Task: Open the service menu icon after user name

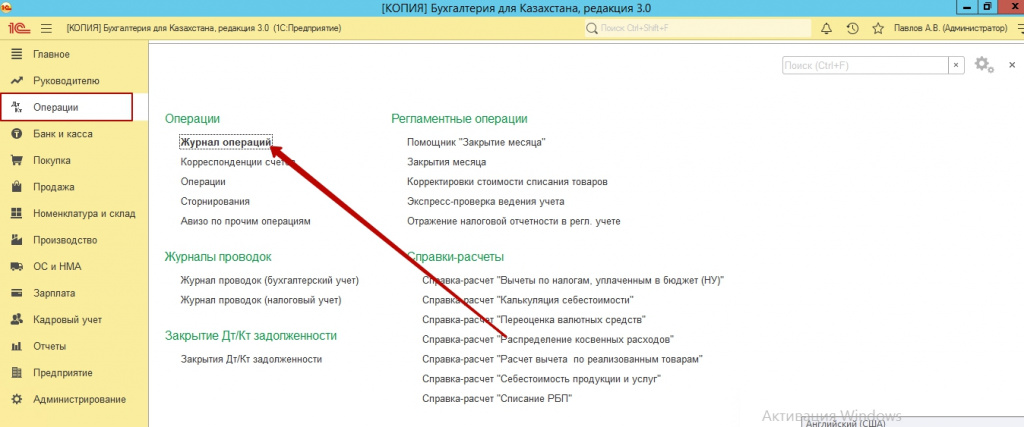Action: tap(1021, 29)
